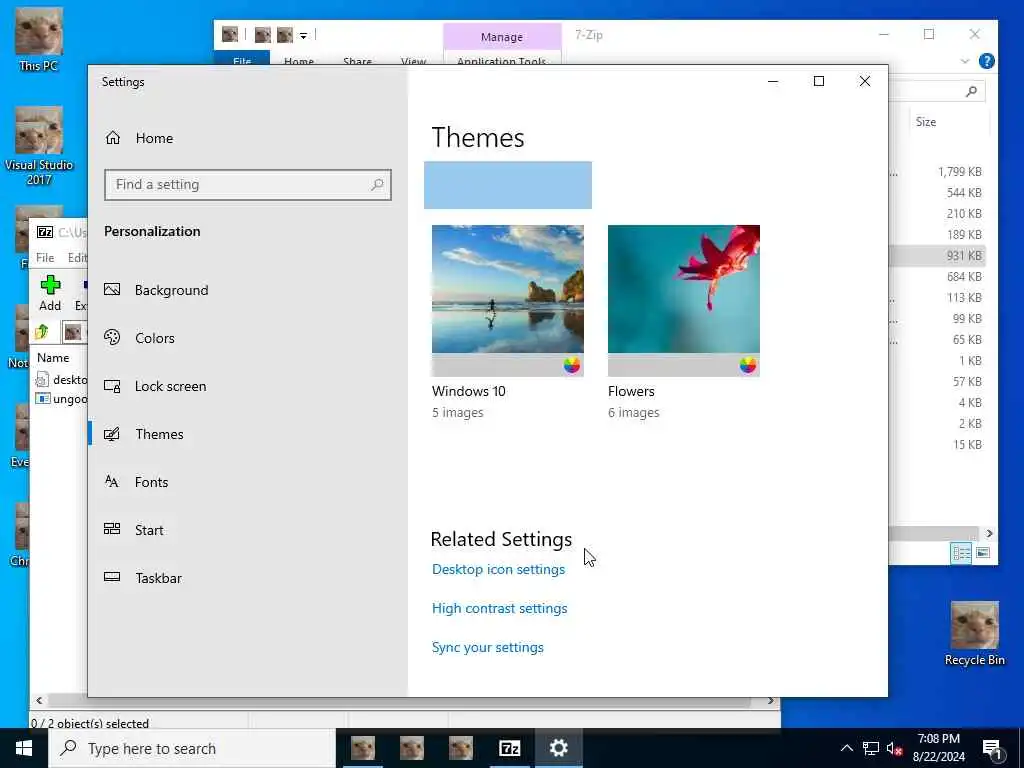Screen dimensions: 1024x768
Task: Select the 1,799 KB file row
Action: (x=937, y=172)
